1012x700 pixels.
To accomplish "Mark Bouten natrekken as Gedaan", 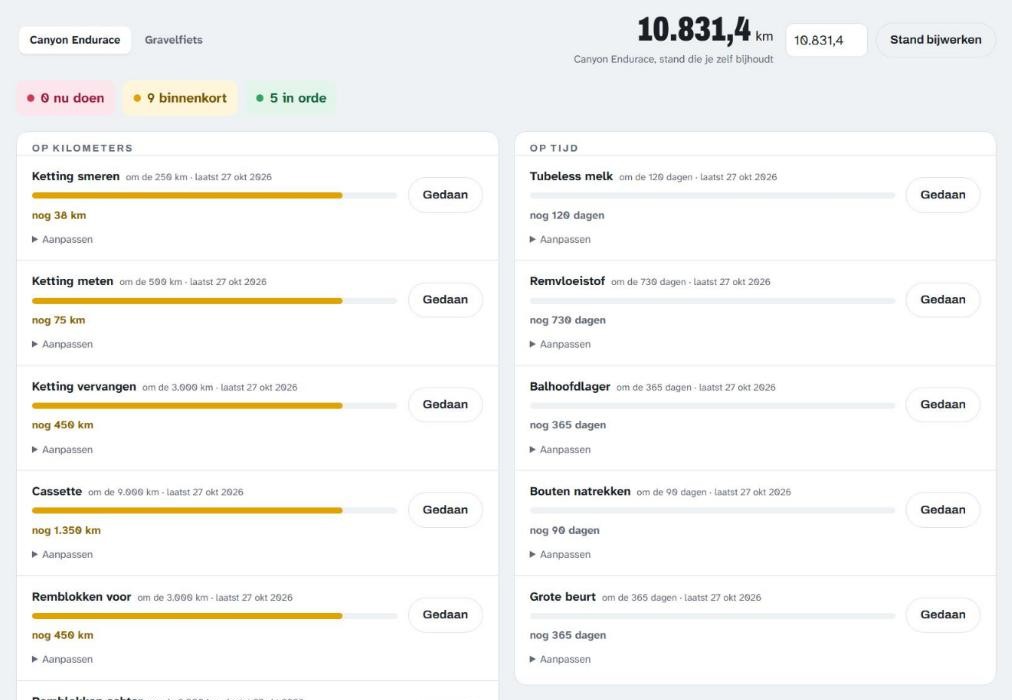I will [943, 510].
